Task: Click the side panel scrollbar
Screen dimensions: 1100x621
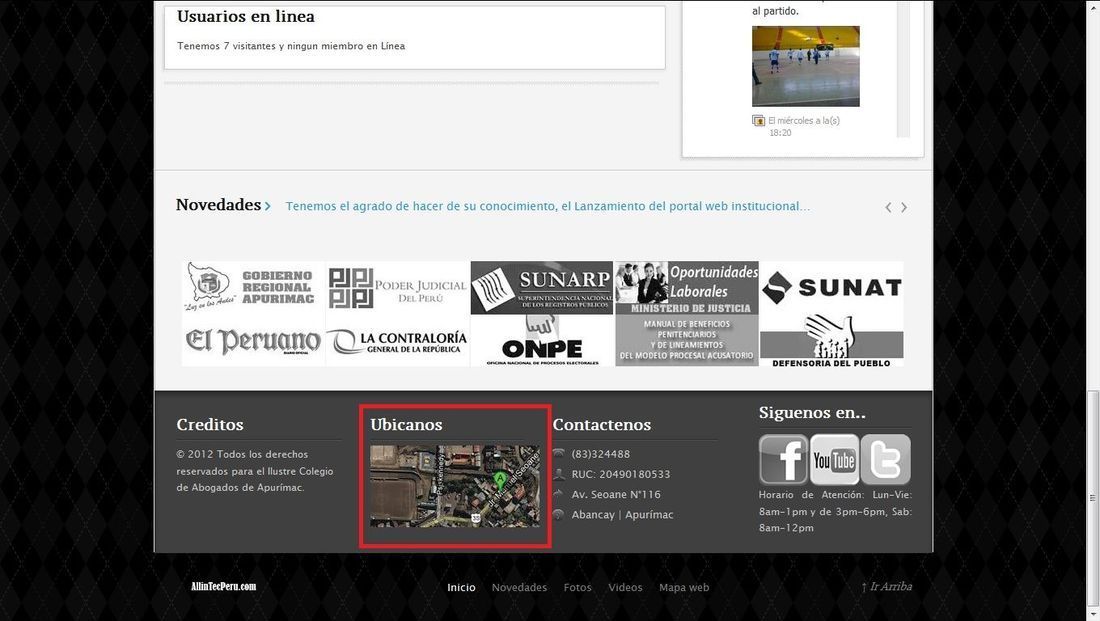Action: click(x=904, y=68)
